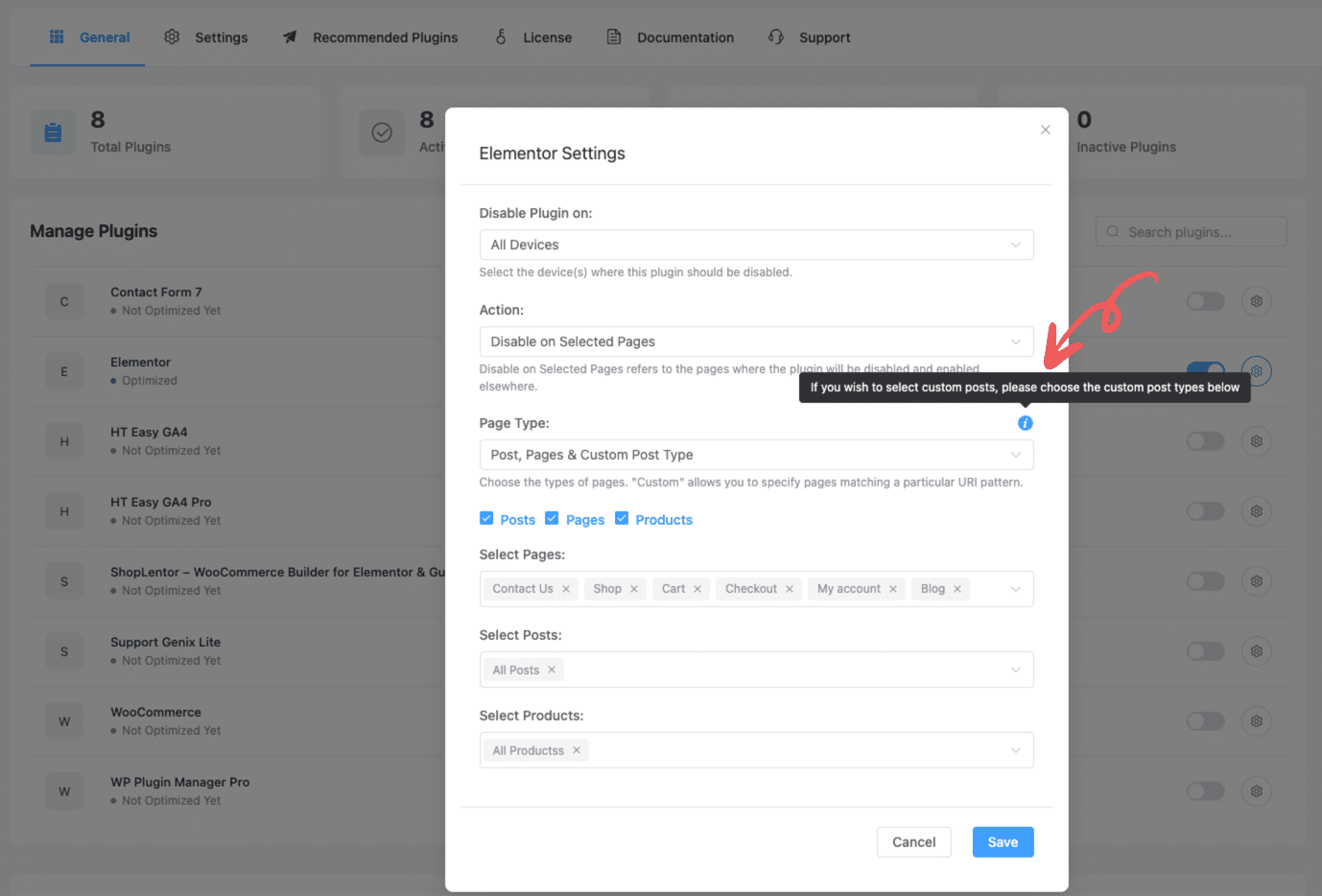Click the License thermometer icon
Screen dimensions: 1322x896
coord(501,36)
